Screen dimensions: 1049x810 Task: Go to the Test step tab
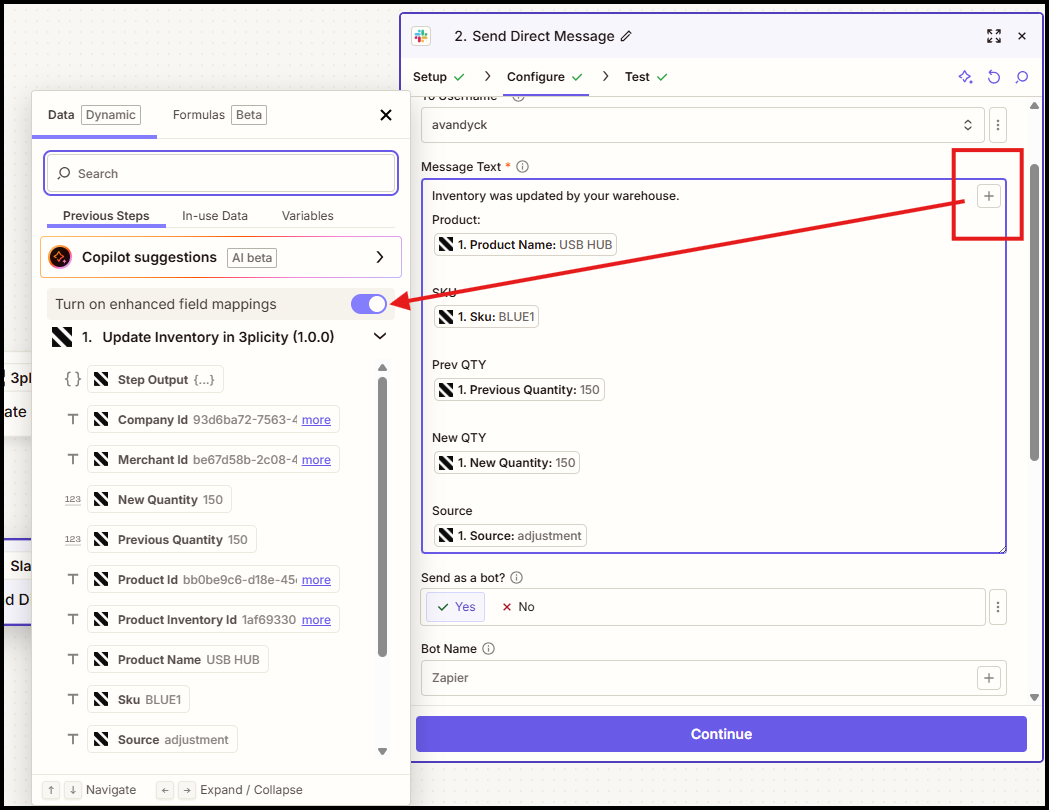646,77
